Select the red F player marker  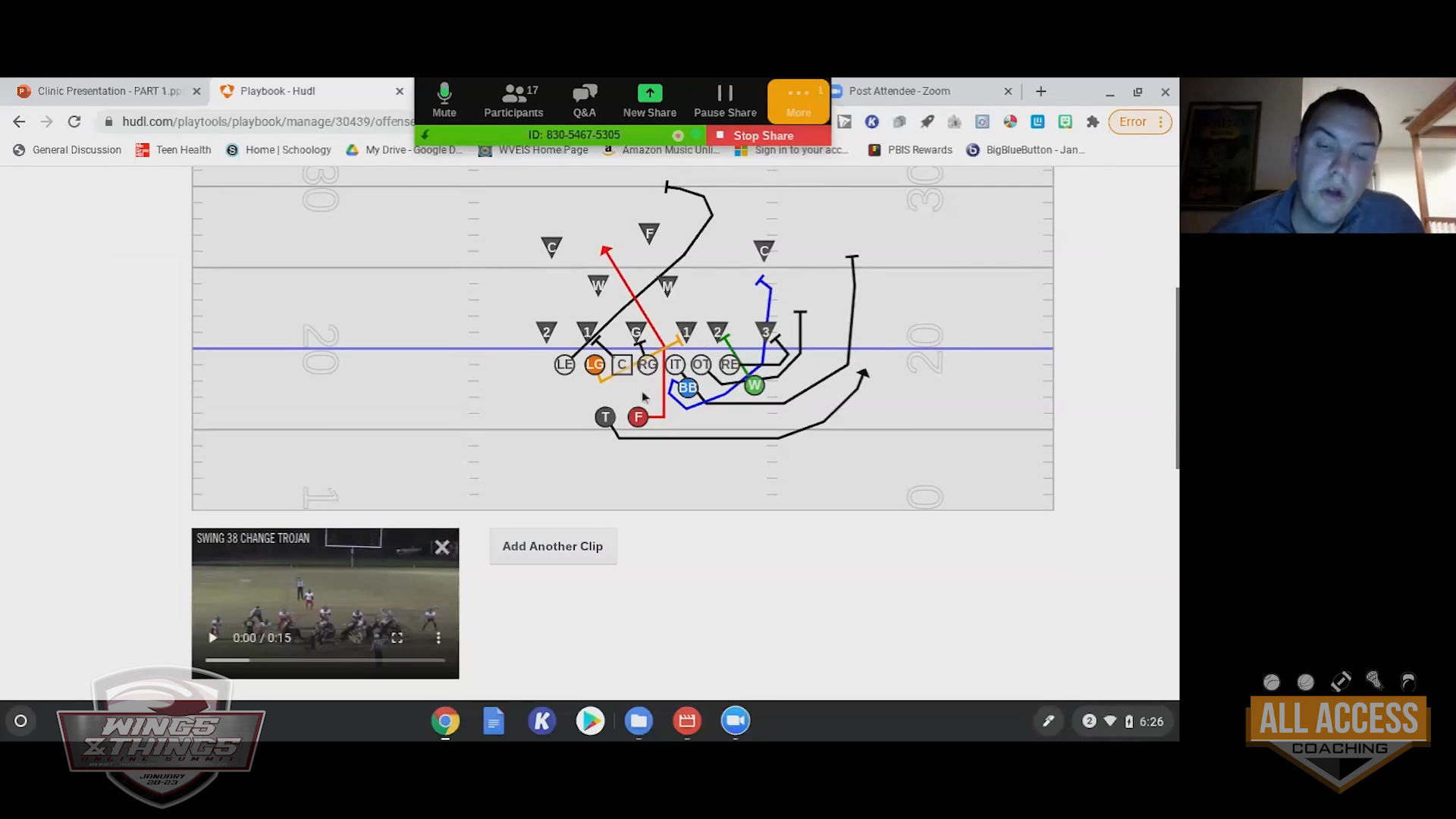(638, 417)
